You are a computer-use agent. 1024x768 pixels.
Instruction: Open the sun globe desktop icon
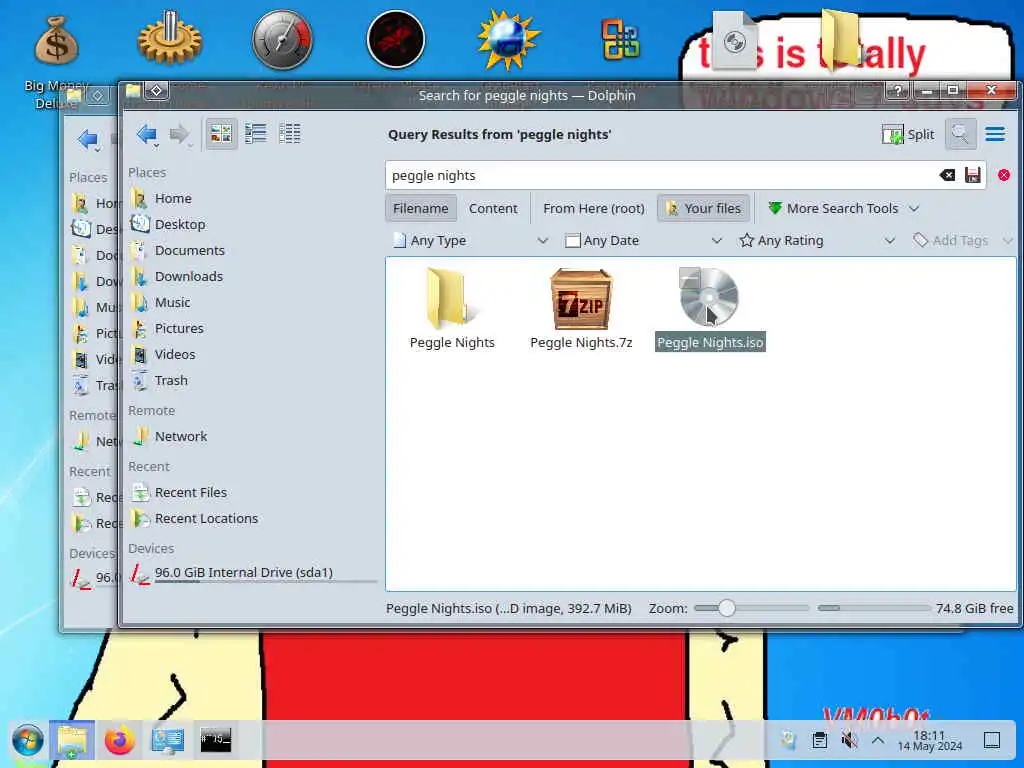tap(509, 40)
